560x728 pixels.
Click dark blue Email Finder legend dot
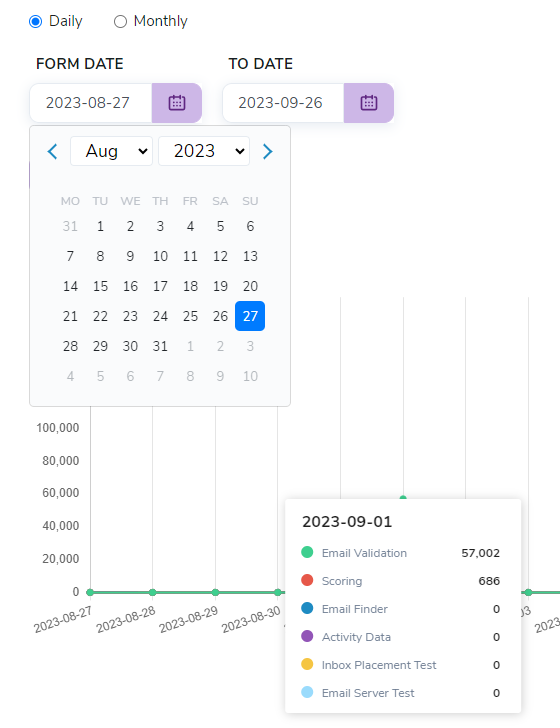click(307, 608)
